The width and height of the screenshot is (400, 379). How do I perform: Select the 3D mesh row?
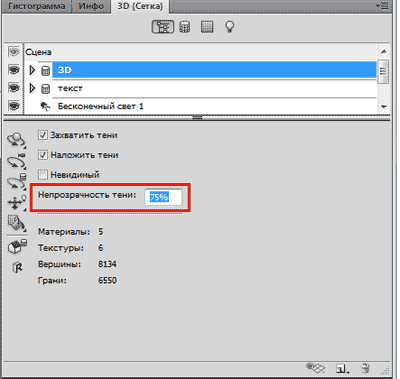(214, 70)
